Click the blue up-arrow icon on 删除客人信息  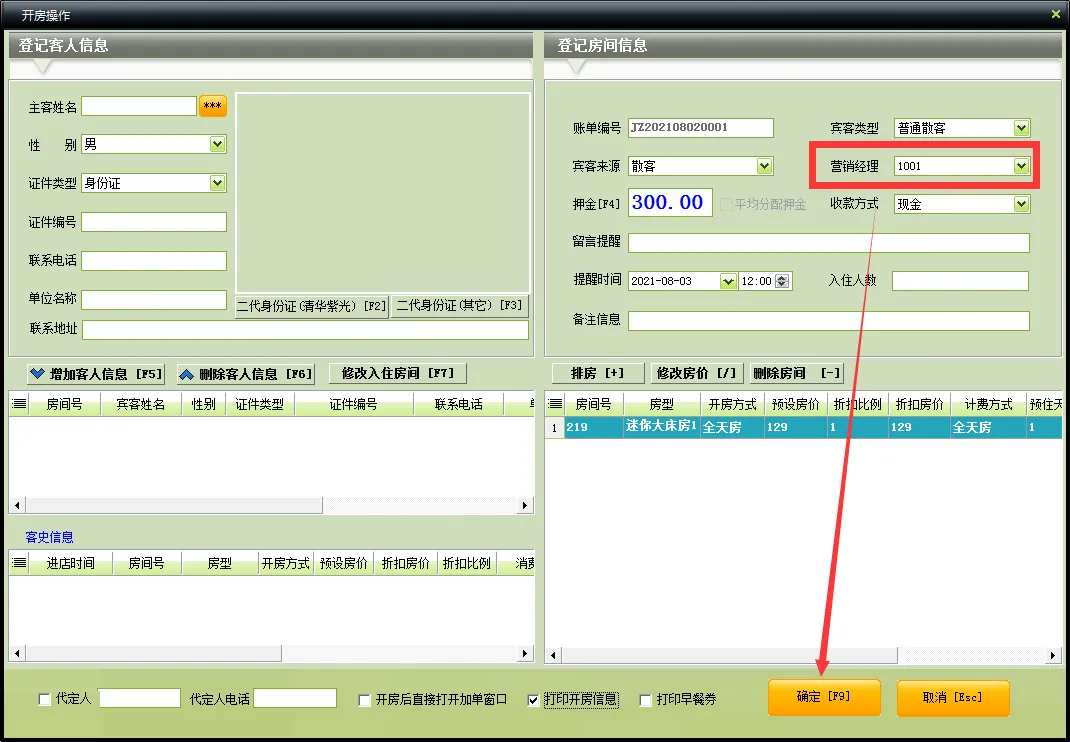pyautogui.click(x=188, y=372)
